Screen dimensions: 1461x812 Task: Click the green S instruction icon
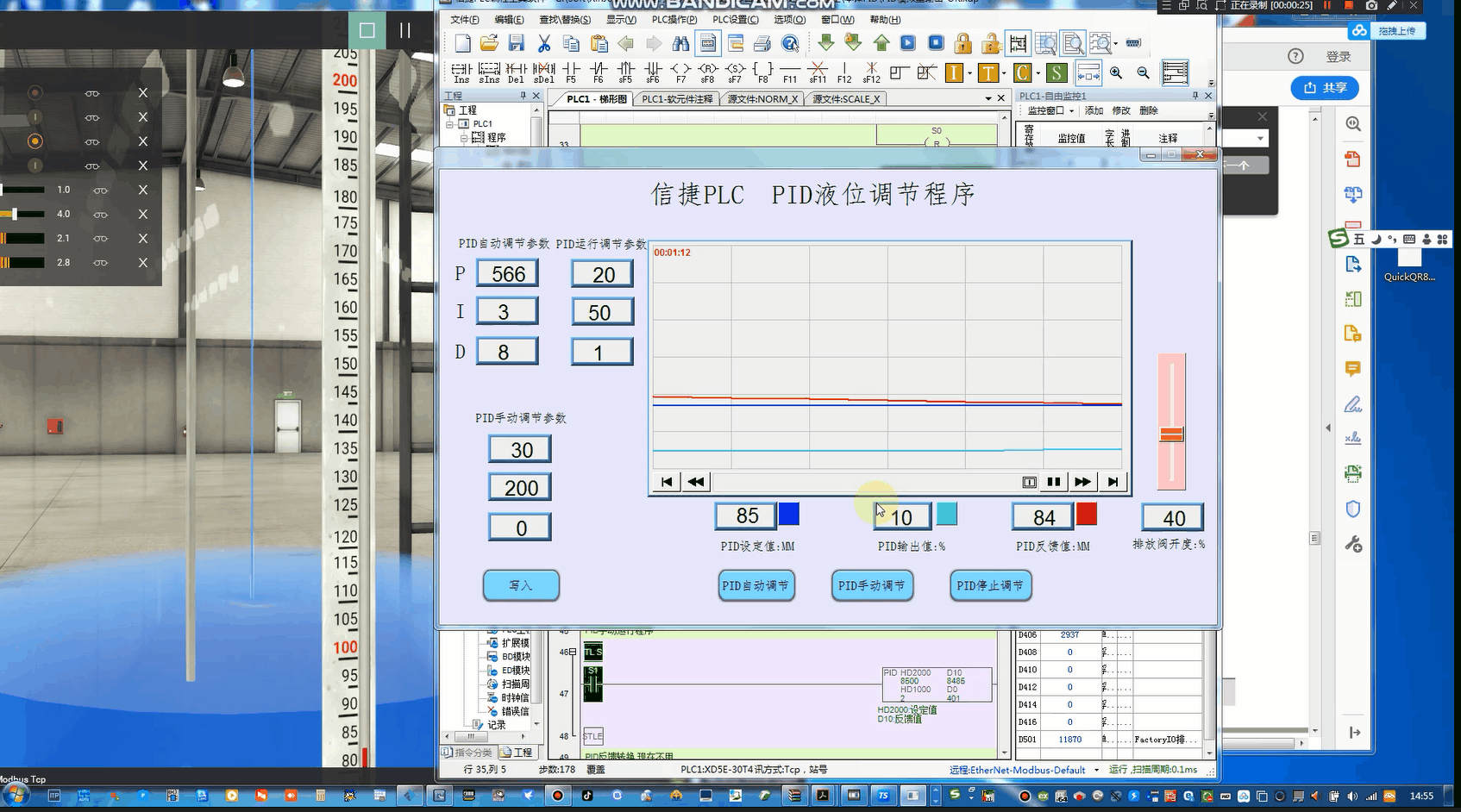(x=1056, y=73)
